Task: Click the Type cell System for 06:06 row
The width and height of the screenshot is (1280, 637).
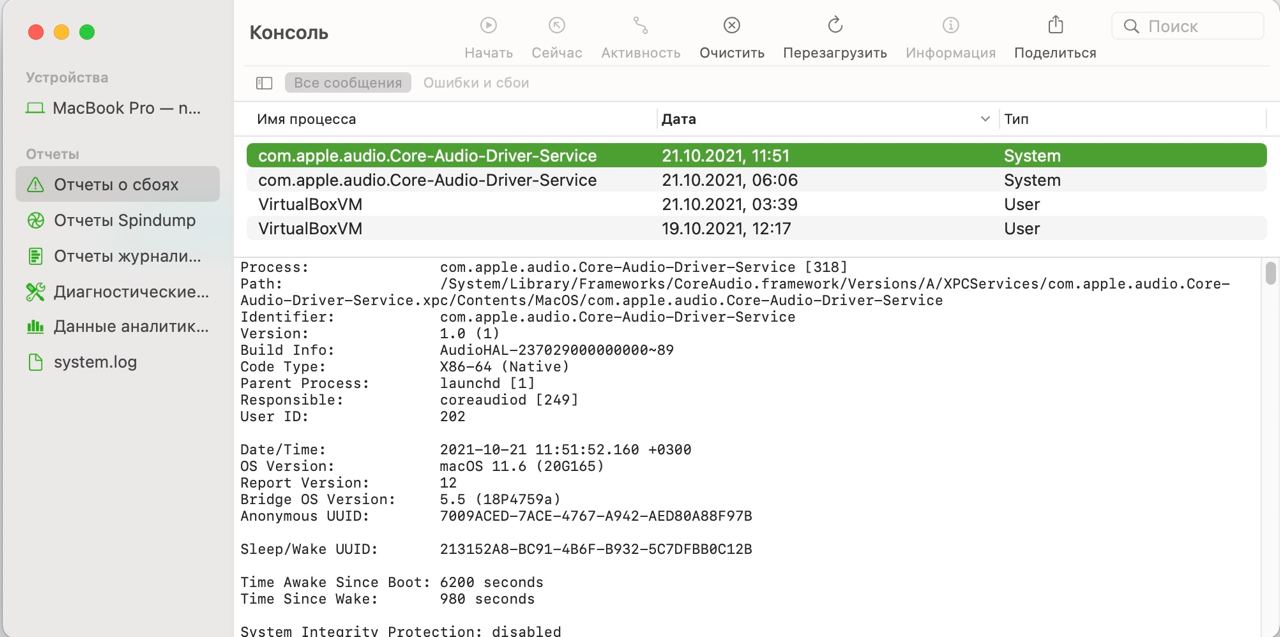Action: pyautogui.click(x=1032, y=180)
